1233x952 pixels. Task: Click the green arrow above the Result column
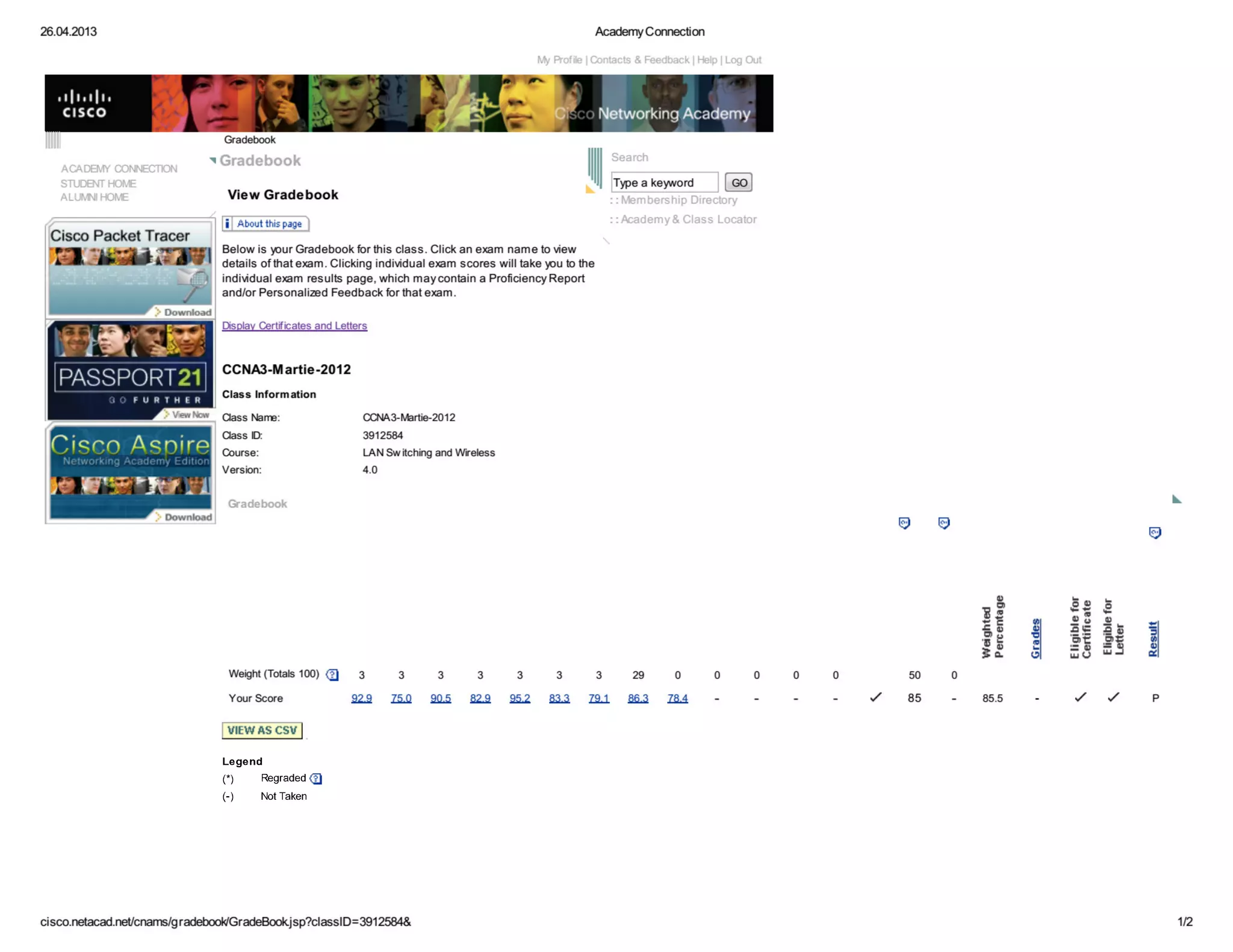pyautogui.click(x=1176, y=499)
